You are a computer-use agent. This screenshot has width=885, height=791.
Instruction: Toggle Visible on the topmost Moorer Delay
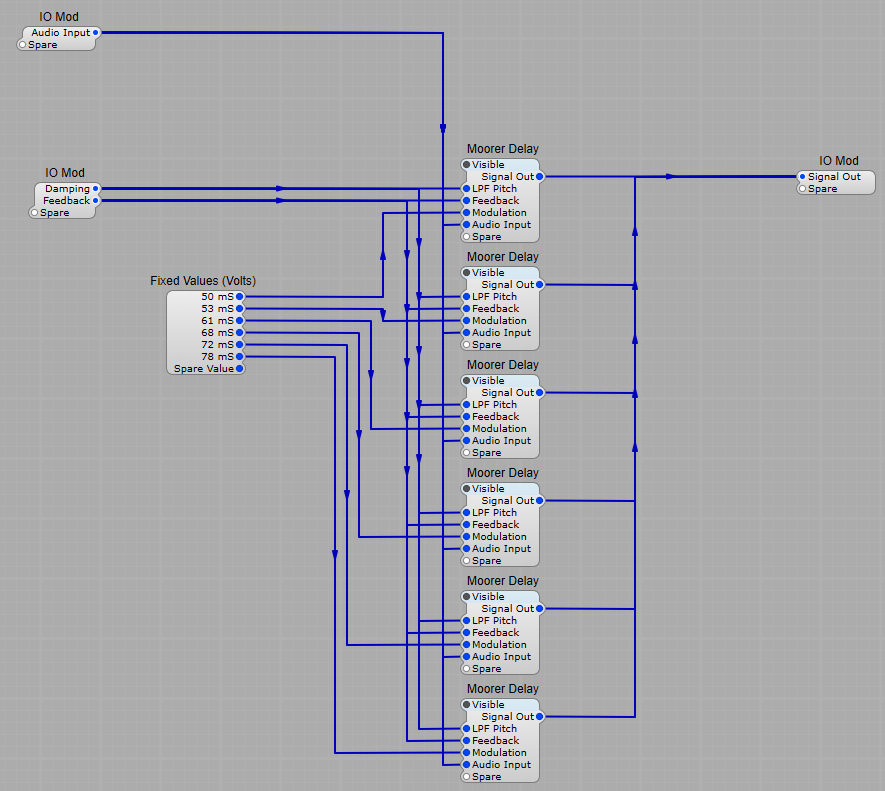pos(466,165)
